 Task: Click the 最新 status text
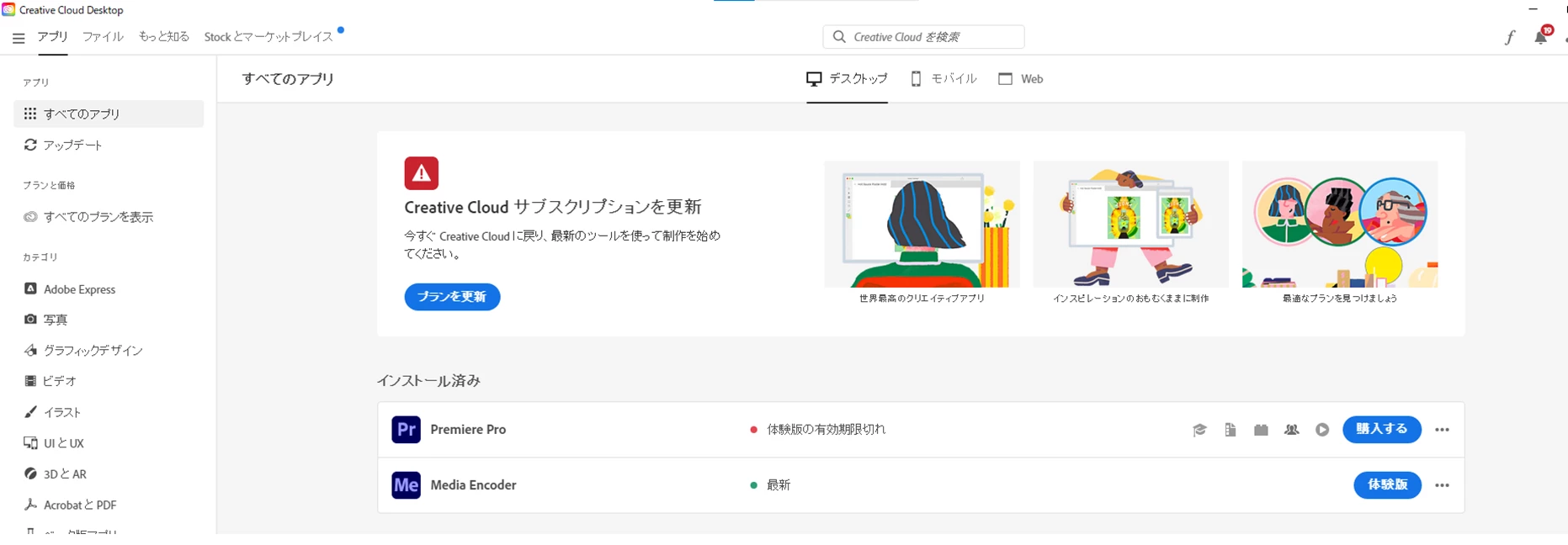(x=779, y=485)
